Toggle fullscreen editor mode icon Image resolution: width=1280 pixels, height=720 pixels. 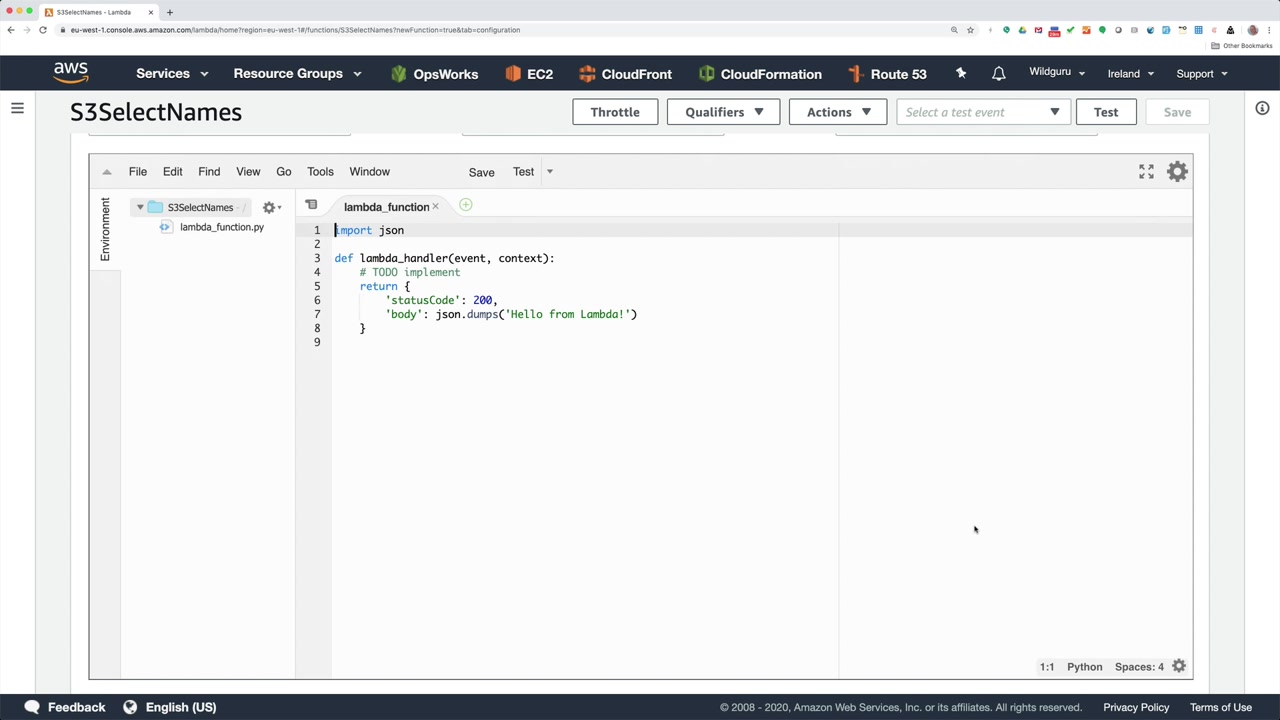click(x=1146, y=172)
